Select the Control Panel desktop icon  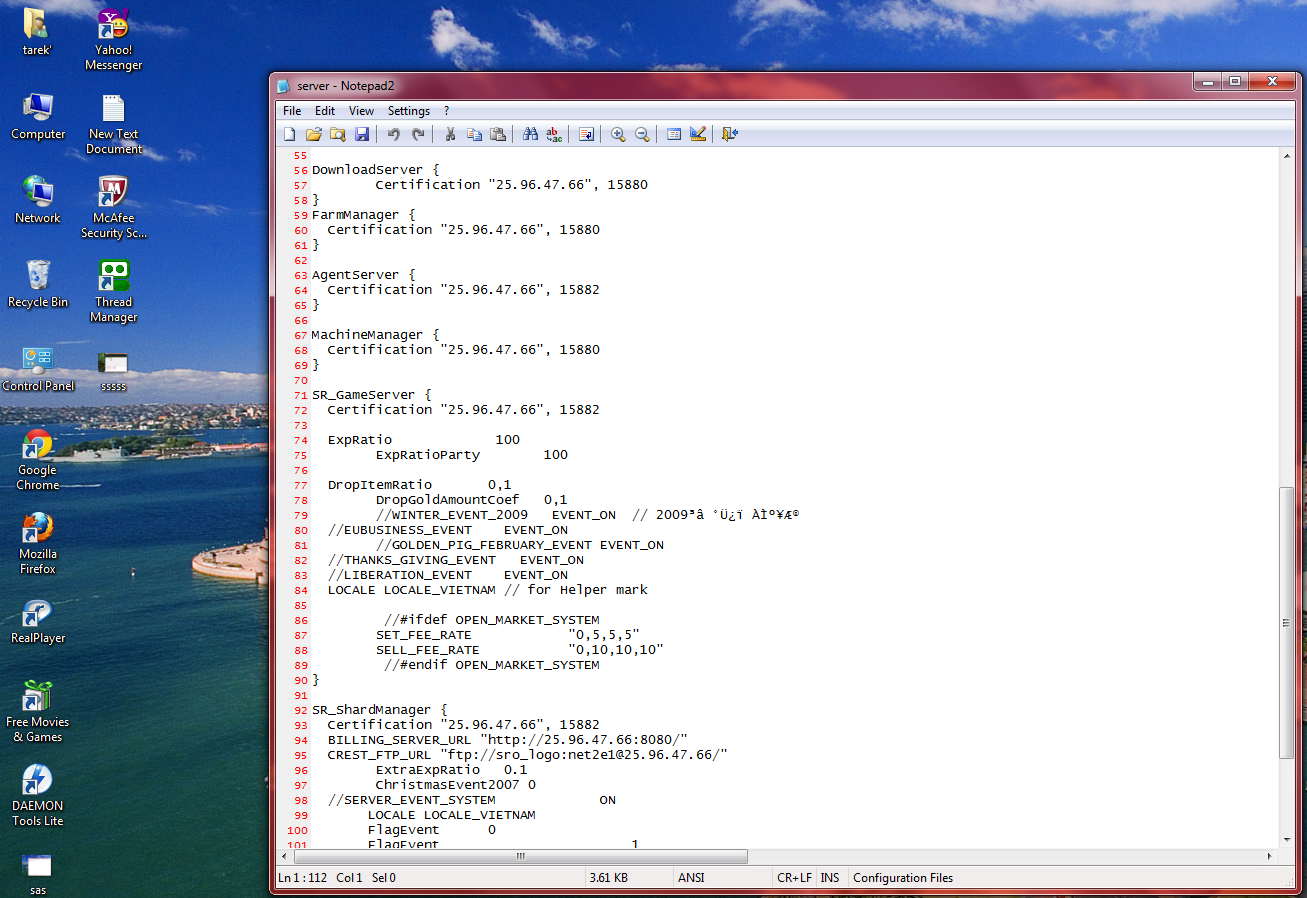point(38,368)
